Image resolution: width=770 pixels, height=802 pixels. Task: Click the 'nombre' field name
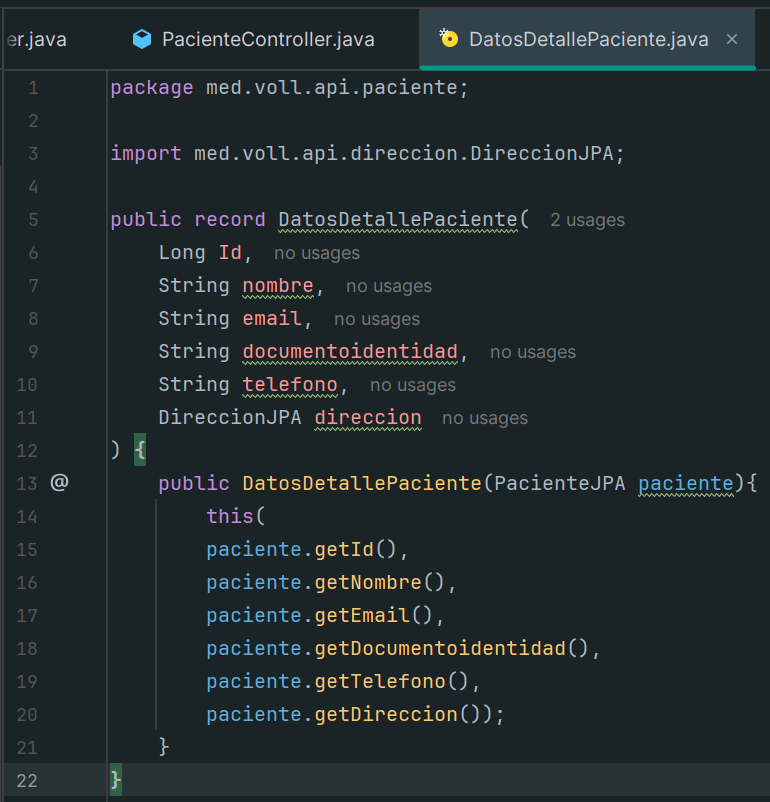pos(278,286)
